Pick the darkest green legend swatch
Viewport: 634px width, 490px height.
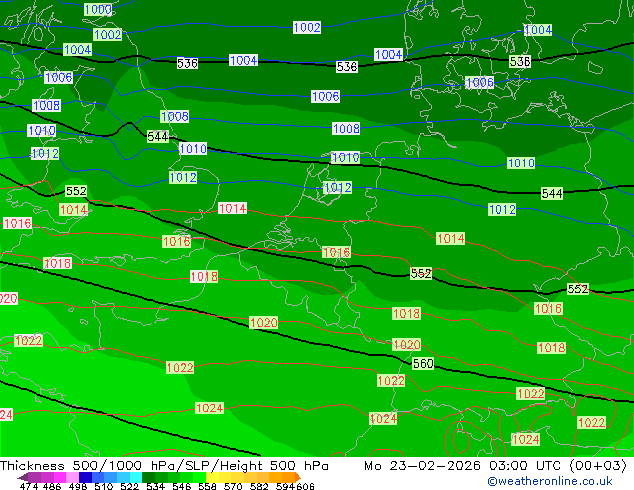pos(148,477)
